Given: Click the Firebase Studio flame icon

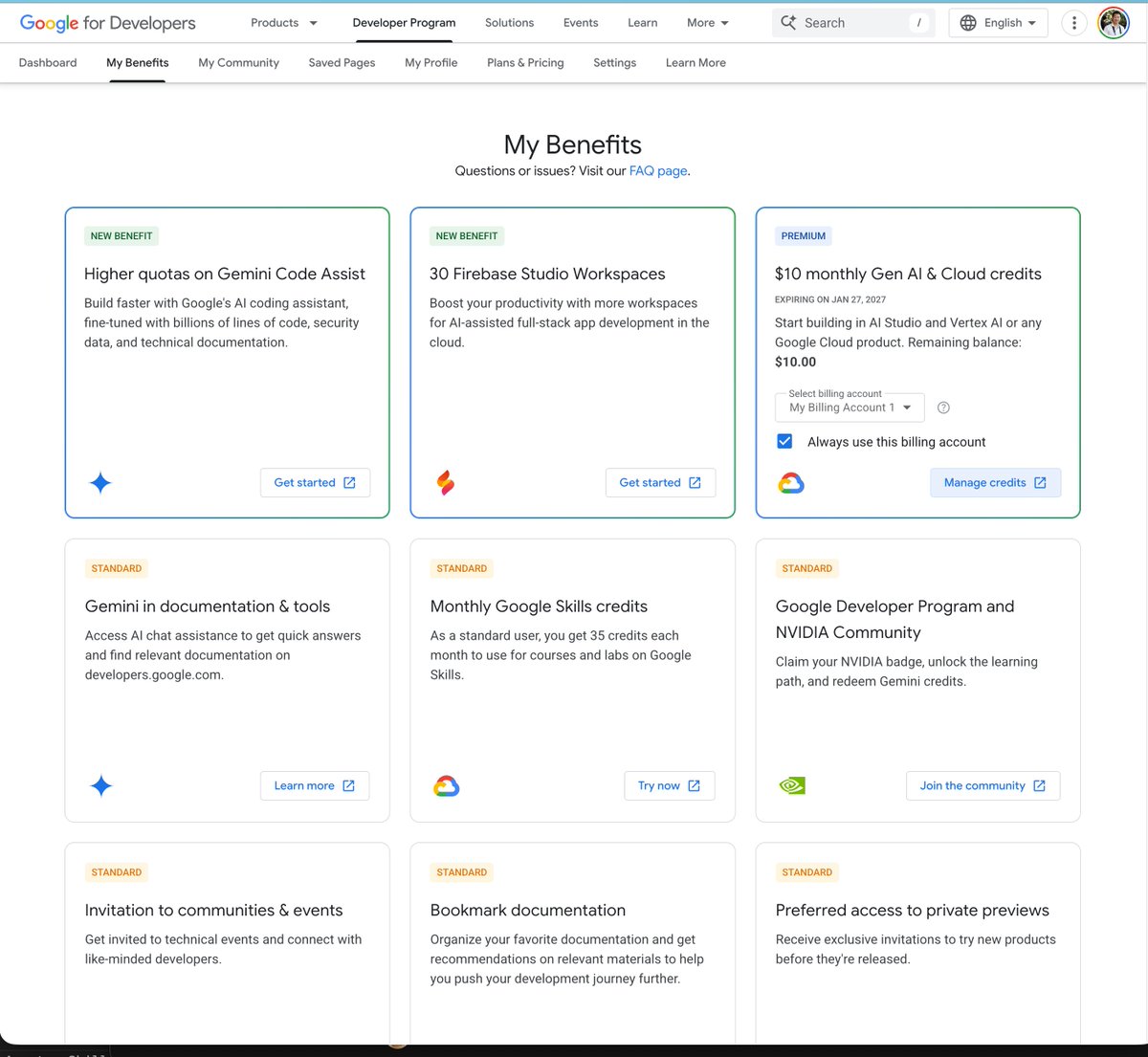Looking at the screenshot, I should click(446, 483).
